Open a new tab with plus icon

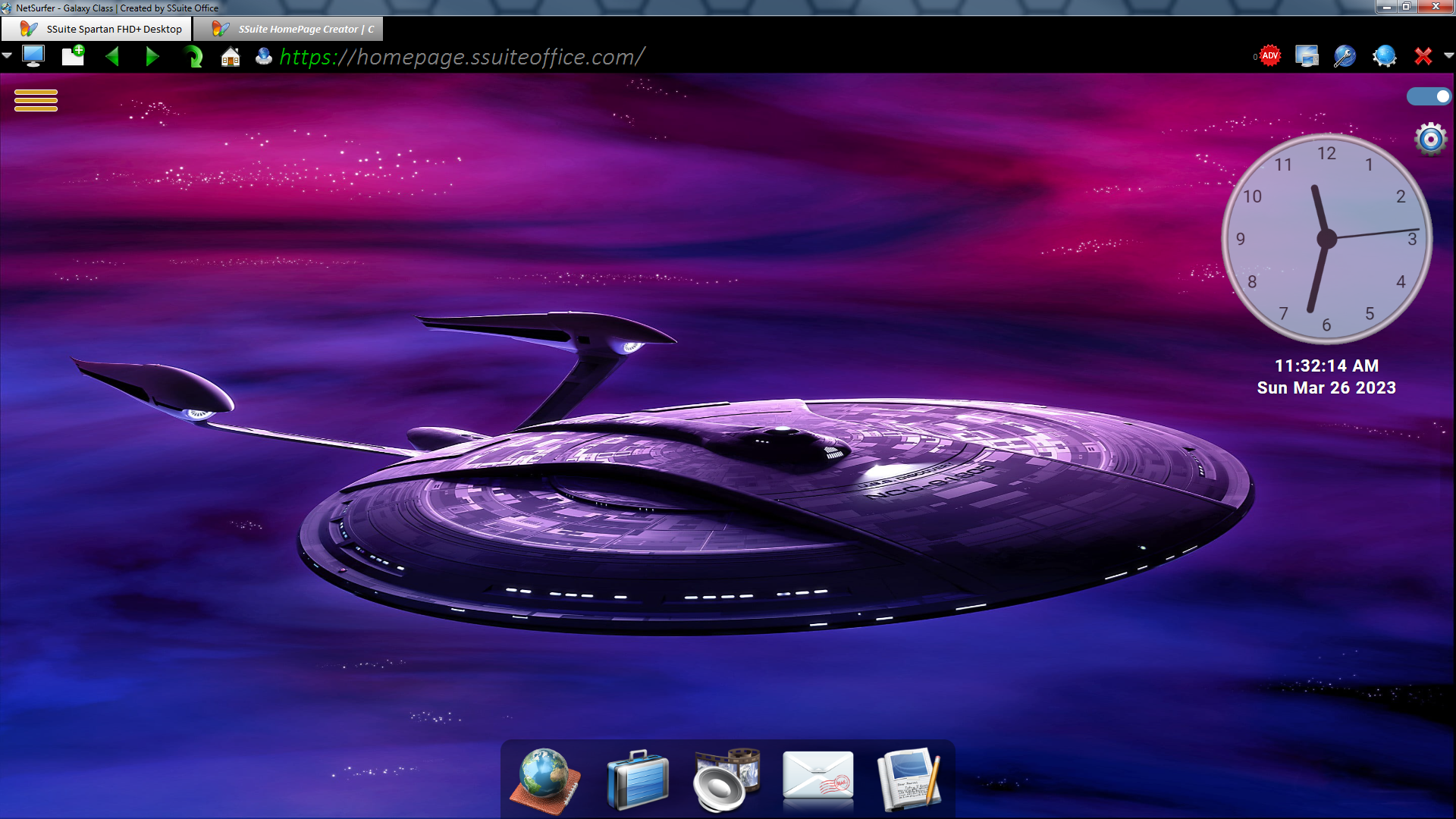(x=73, y=56)
